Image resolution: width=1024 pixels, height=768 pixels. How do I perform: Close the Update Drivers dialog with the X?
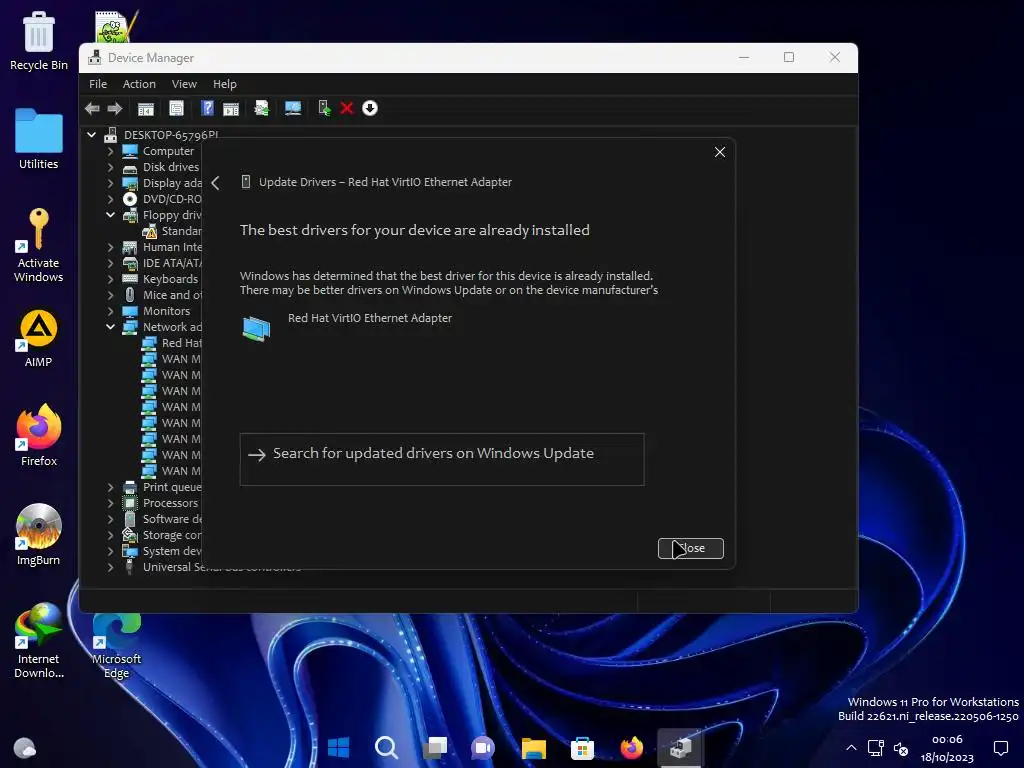720,152
